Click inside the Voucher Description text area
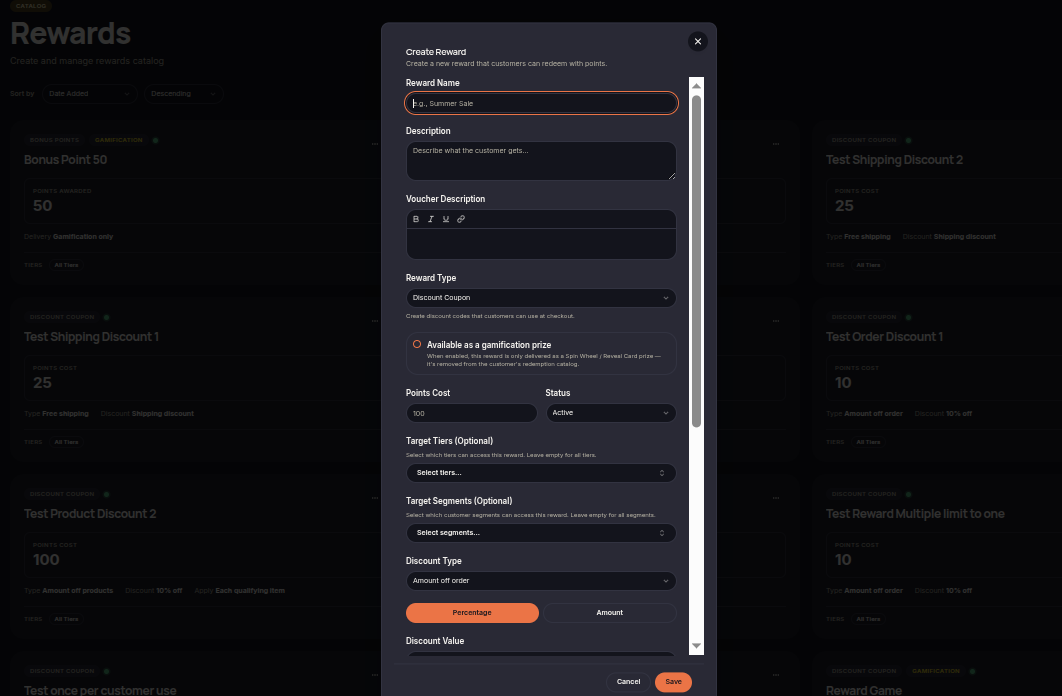 tap(541, 243)
